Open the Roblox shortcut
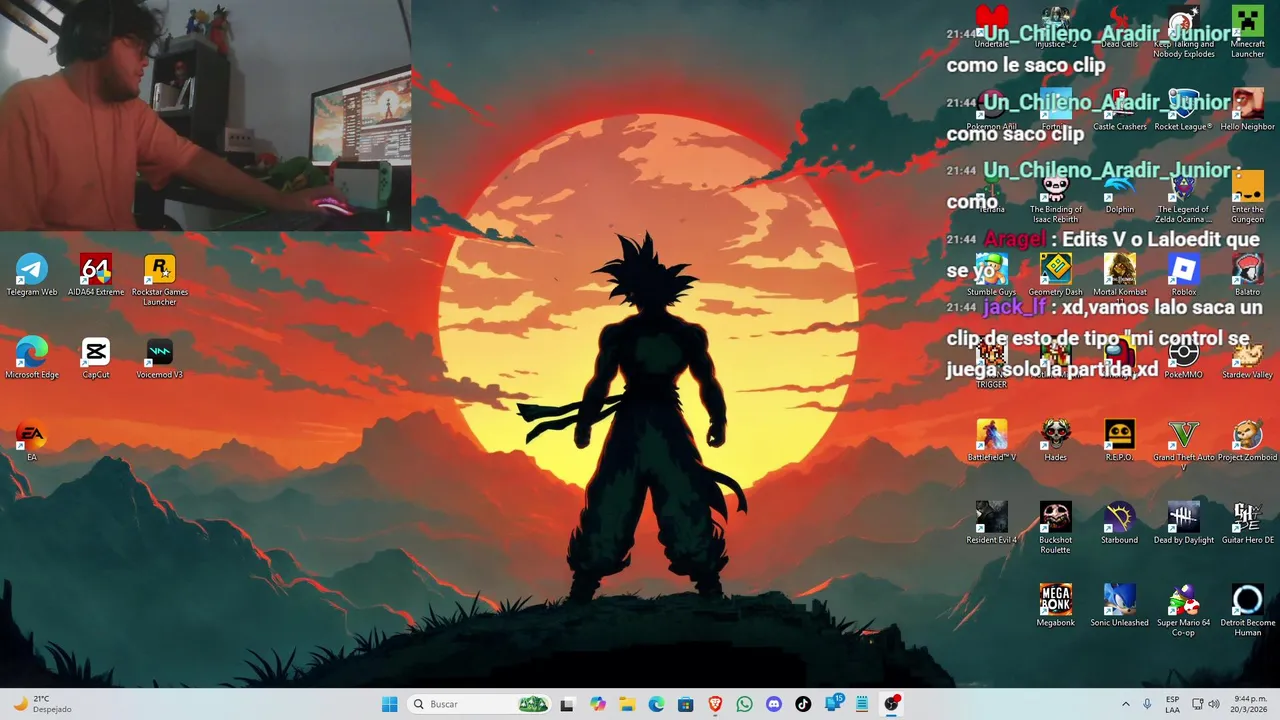 click(x=1183, y=275)
